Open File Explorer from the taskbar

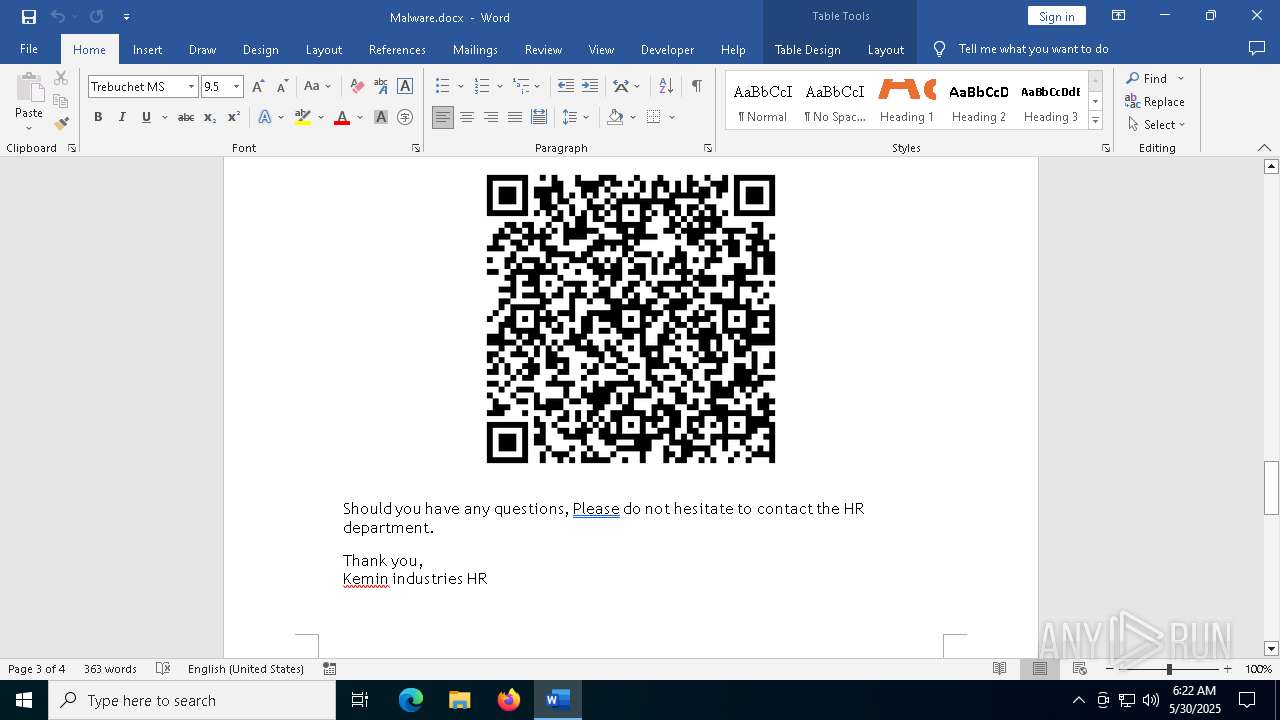460,700
